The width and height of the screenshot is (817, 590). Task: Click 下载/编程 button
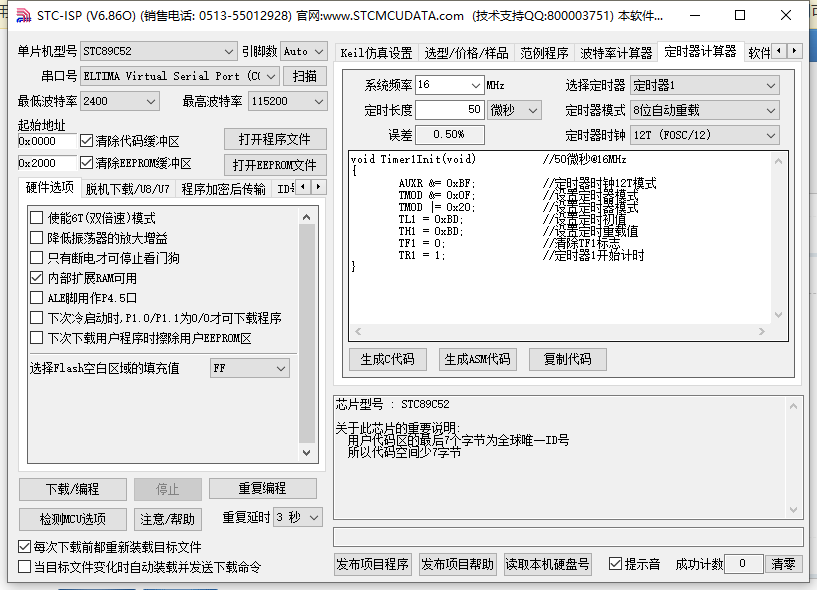(72, 489)
